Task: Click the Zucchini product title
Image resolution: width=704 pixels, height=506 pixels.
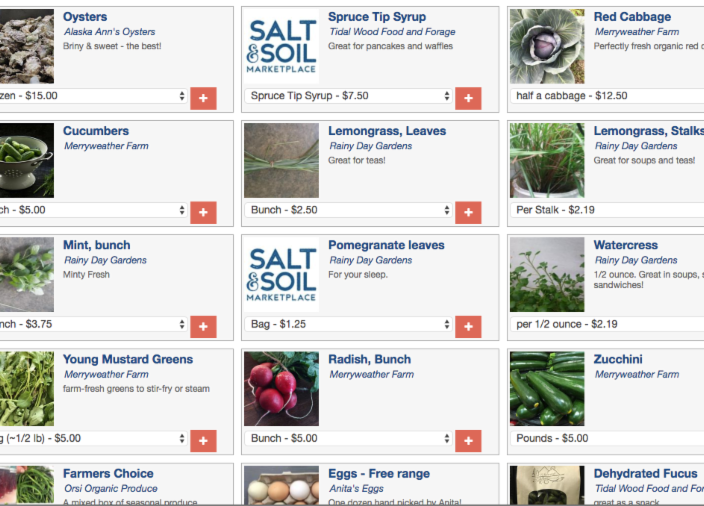Action: 618,359
